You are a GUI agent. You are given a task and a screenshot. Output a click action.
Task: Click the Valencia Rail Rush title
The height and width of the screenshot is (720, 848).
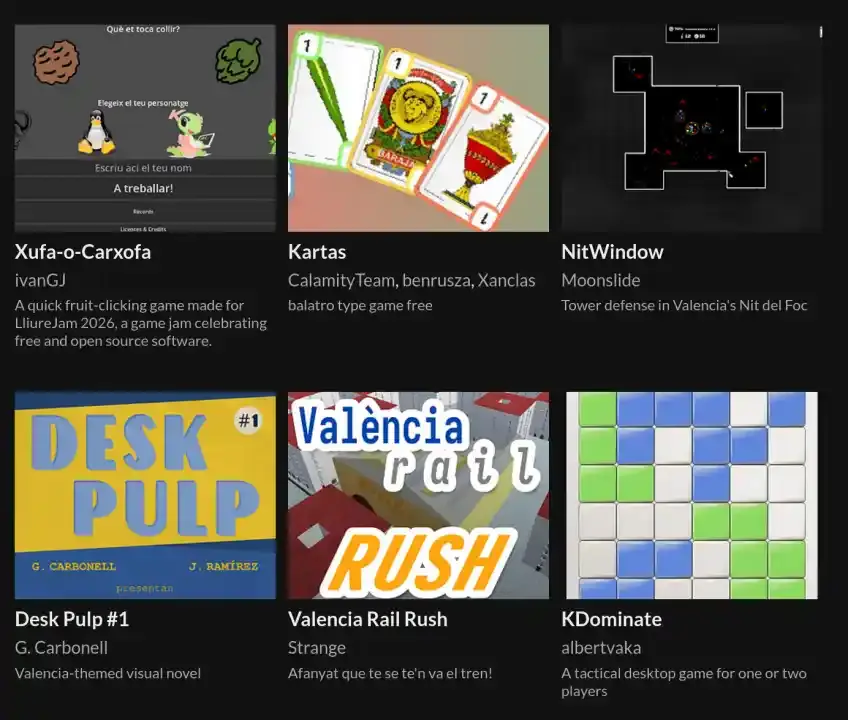368,619
